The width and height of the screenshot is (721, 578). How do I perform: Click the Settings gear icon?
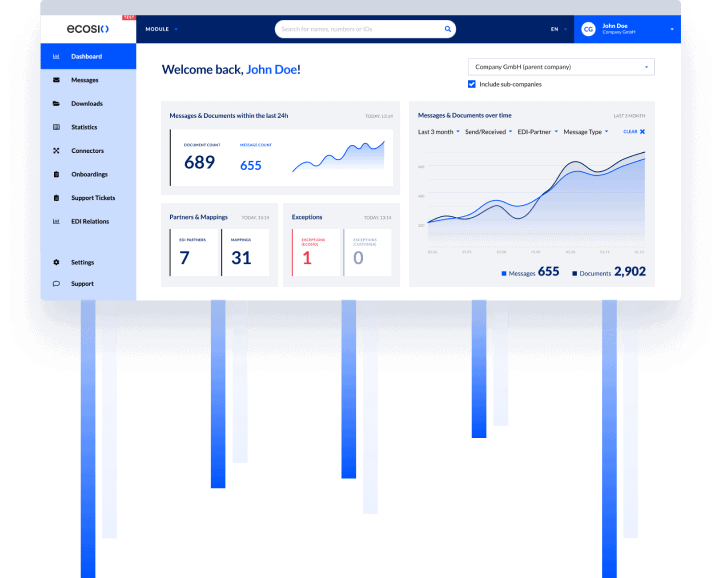point(56,262)
